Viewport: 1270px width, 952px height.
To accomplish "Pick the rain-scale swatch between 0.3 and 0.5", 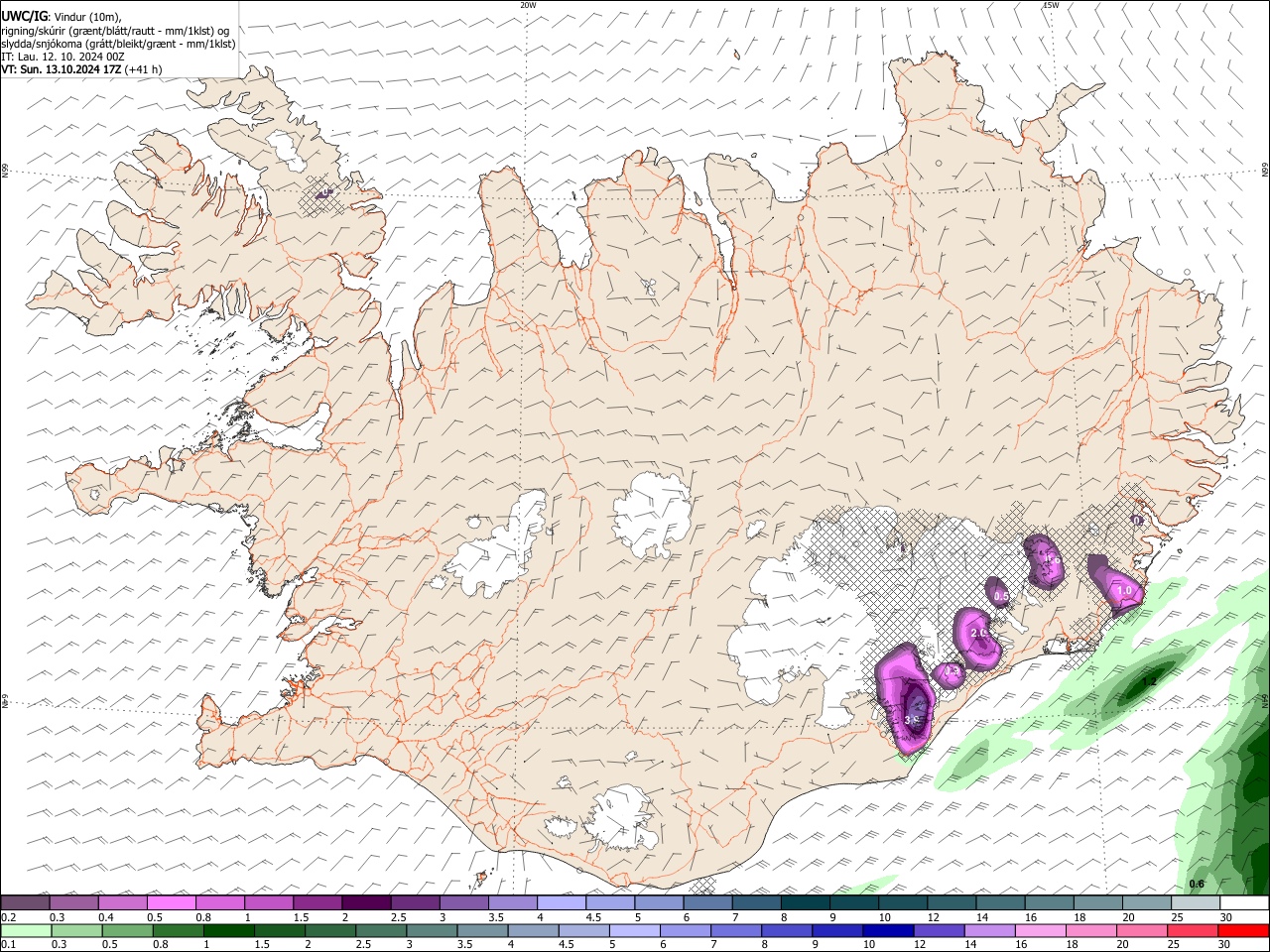I will [x=76, y=930].
